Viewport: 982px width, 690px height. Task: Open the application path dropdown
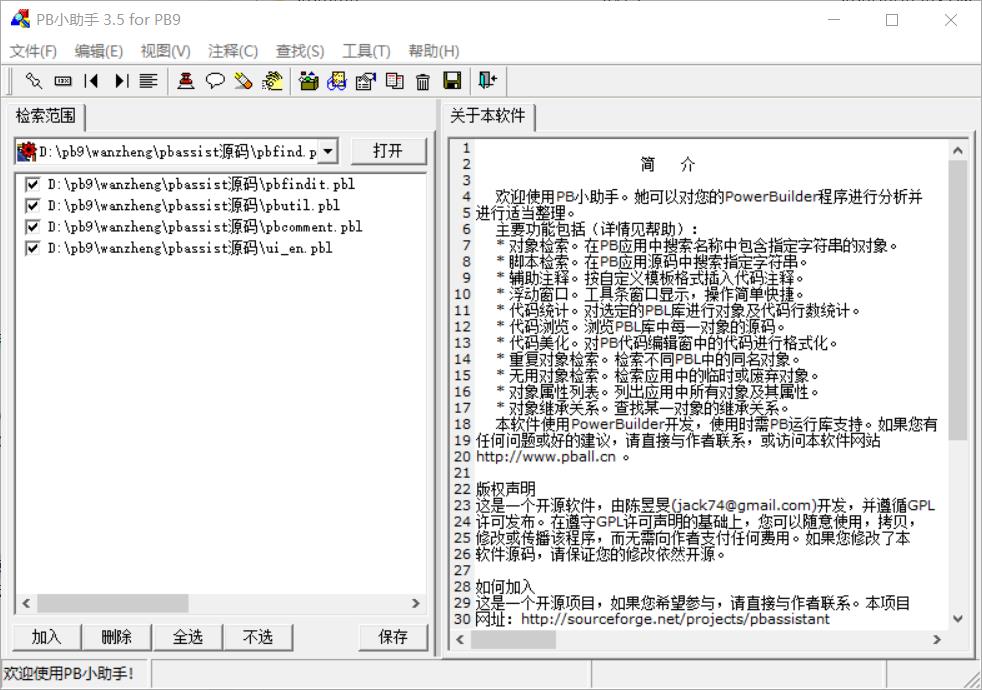(328, 151)
